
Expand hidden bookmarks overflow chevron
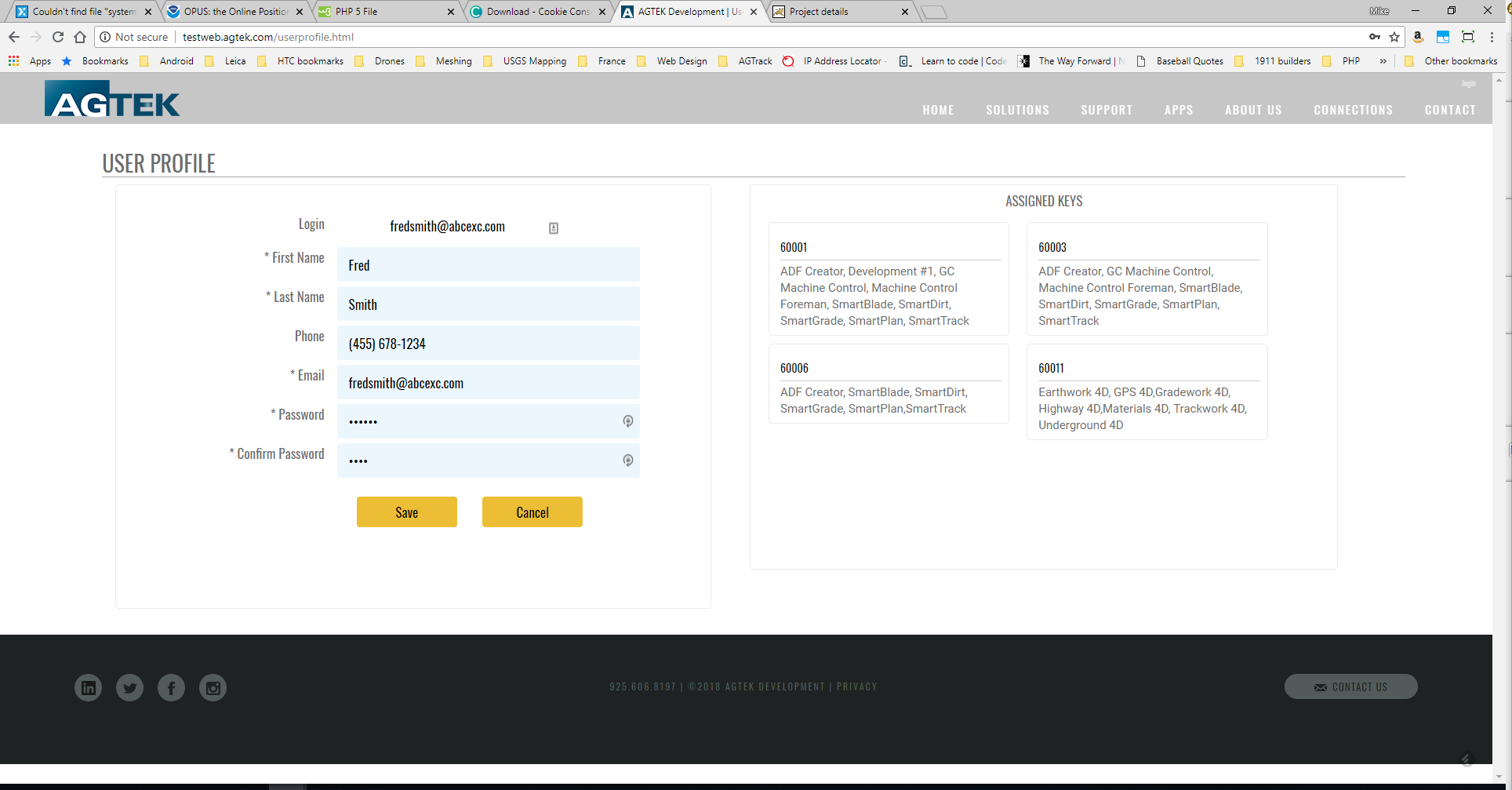(1383, 61)
